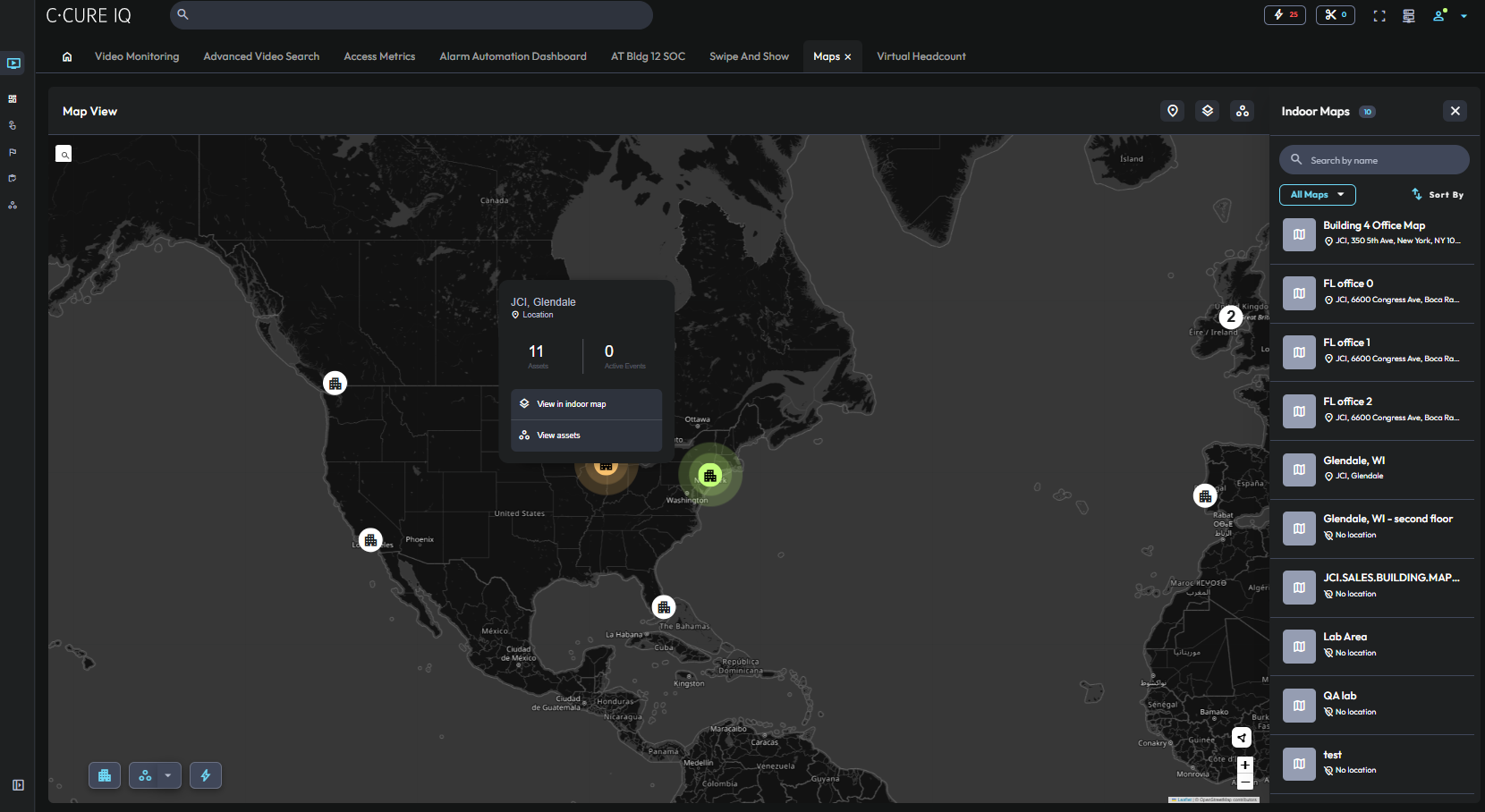The width and height of the screenshot is (1485, 812).
Task: Open the Alarm Automation Dashboard tab
Action: [x=513, y=56]
